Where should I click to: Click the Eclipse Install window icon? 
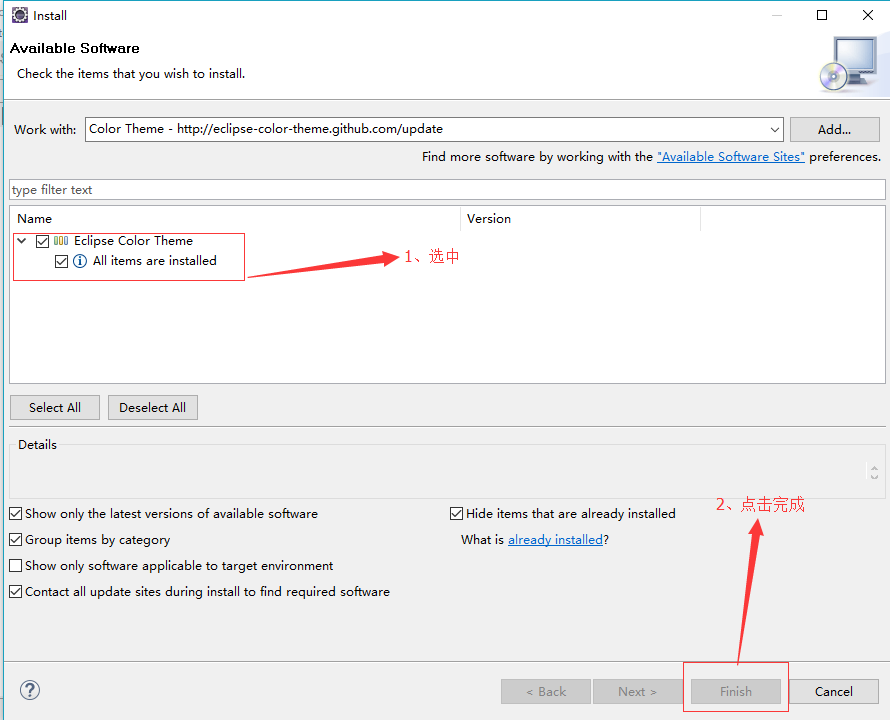(19, 15)
